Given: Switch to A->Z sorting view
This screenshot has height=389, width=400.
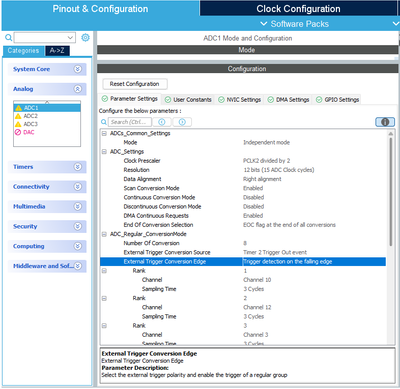Looking at the screenshot, I should coord(57,51).
